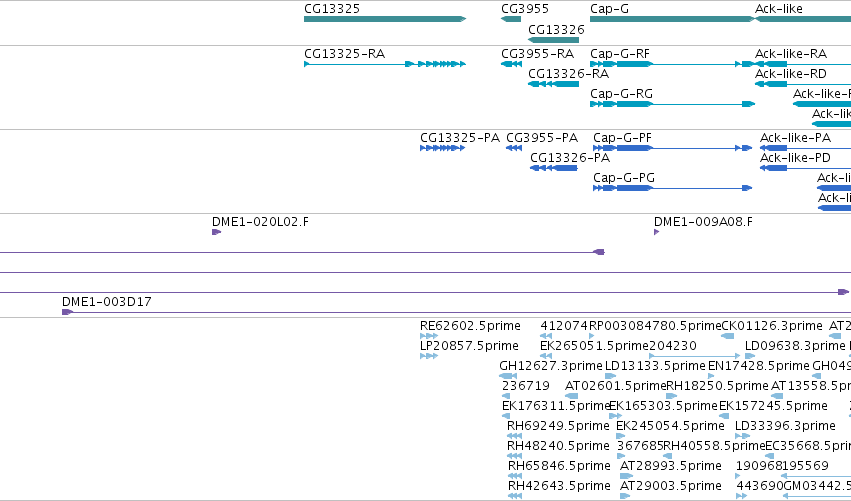851x501 pixels.
Task: Select the CG13325 gene feature
Action: click(385, 19)
